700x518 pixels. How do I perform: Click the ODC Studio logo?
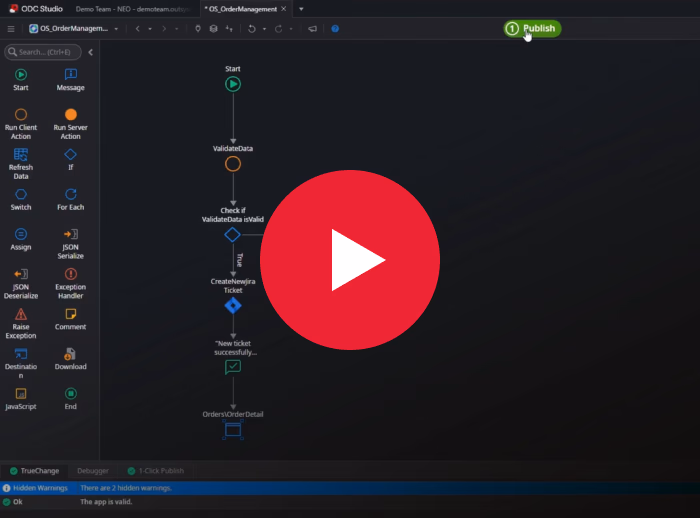pos(36,9)
